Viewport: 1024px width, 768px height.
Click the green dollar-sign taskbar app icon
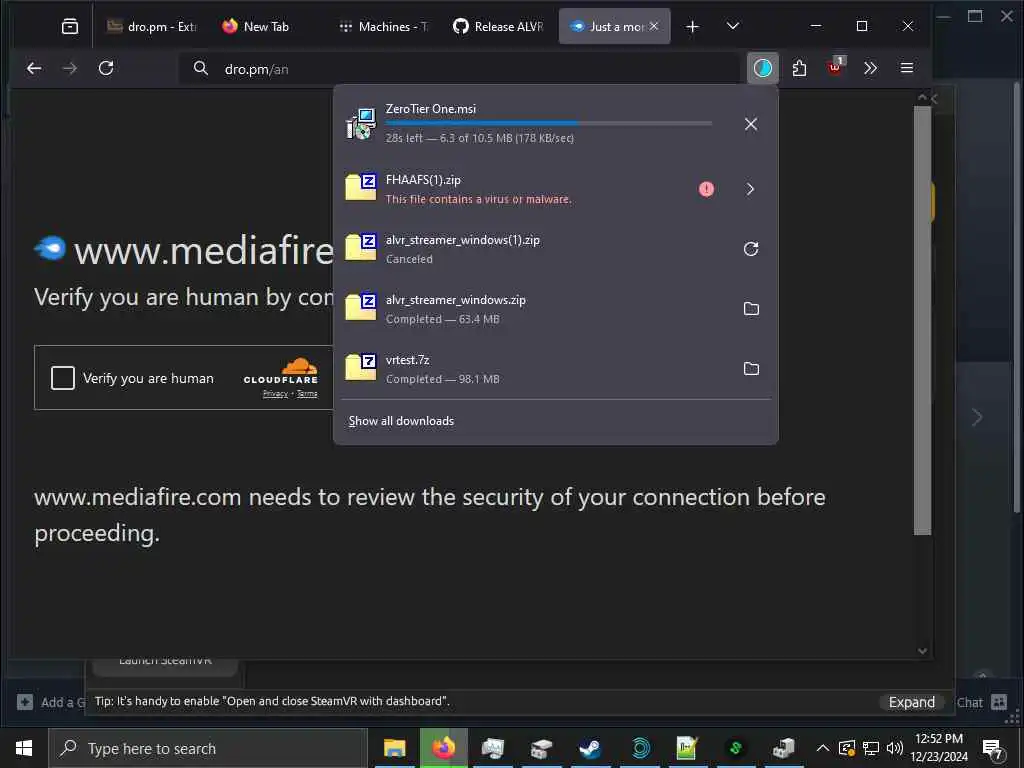coord(736,748)
